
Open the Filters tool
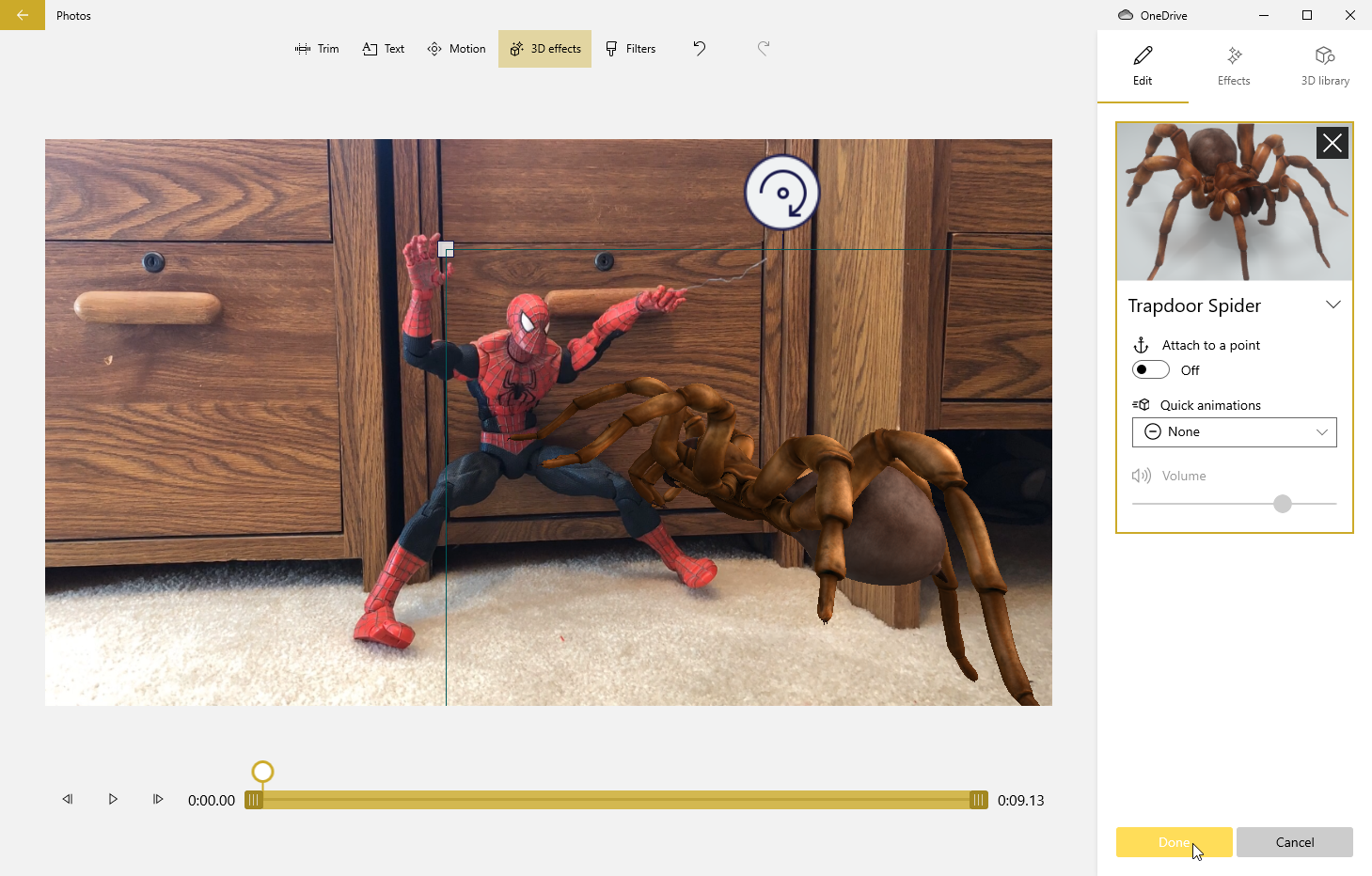(630, 49)
